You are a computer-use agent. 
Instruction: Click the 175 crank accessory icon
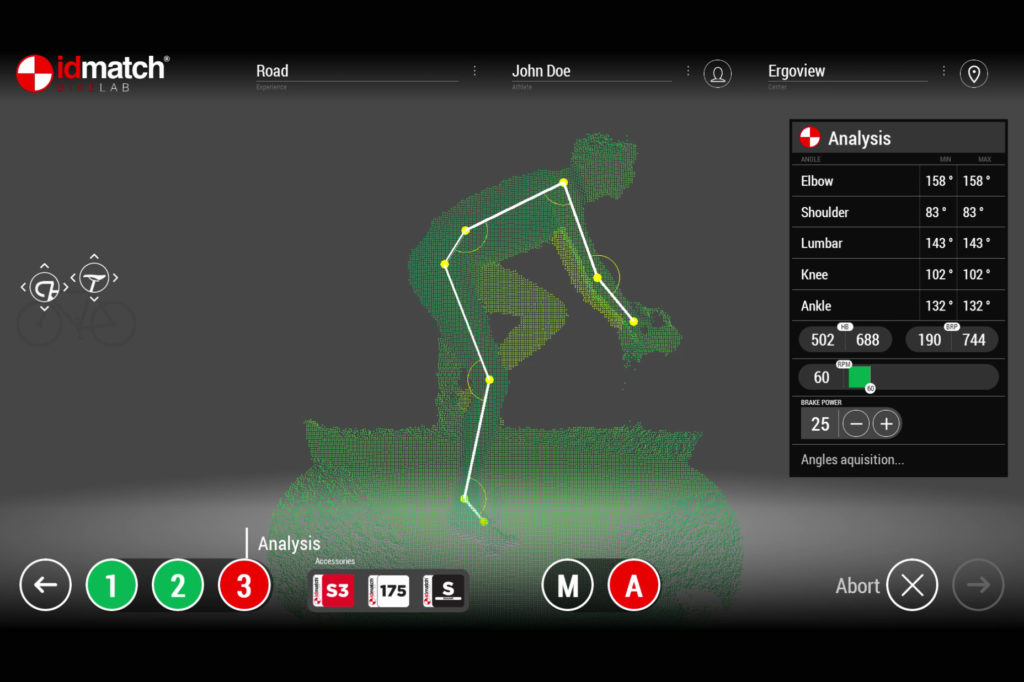389,591
